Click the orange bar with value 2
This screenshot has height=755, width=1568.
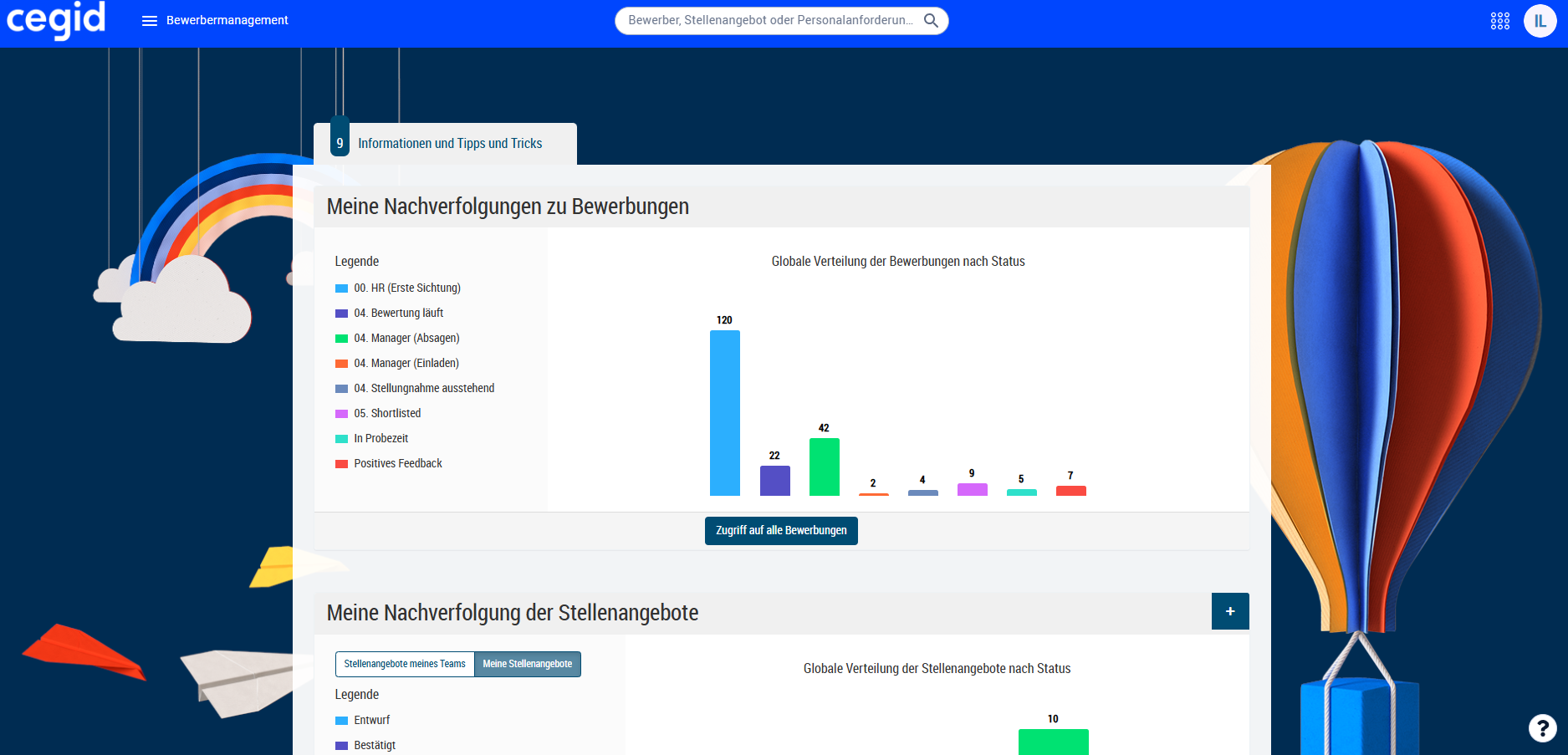pos(874,494)
